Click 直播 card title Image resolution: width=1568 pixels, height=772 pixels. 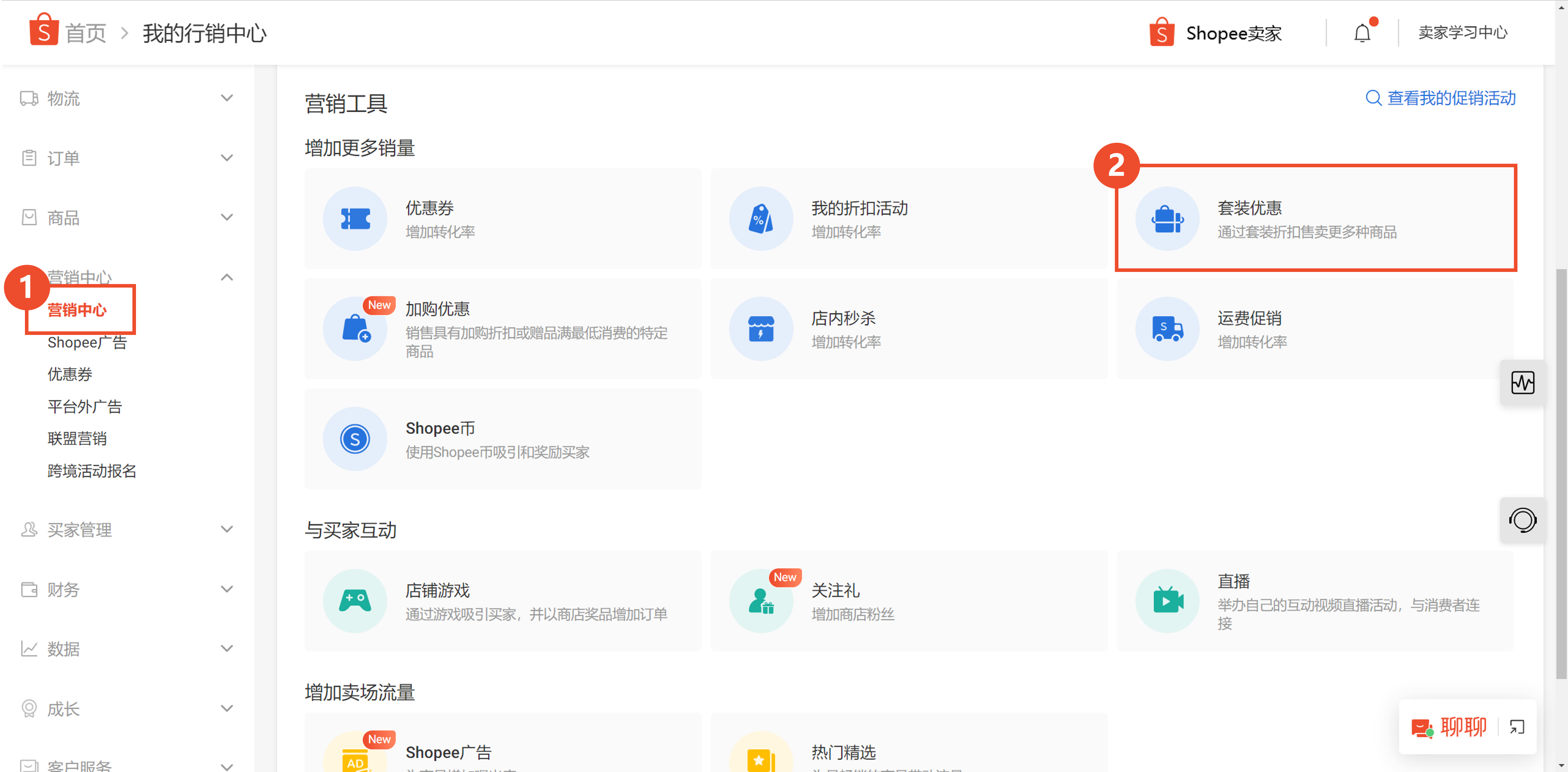pos(1234,581)
